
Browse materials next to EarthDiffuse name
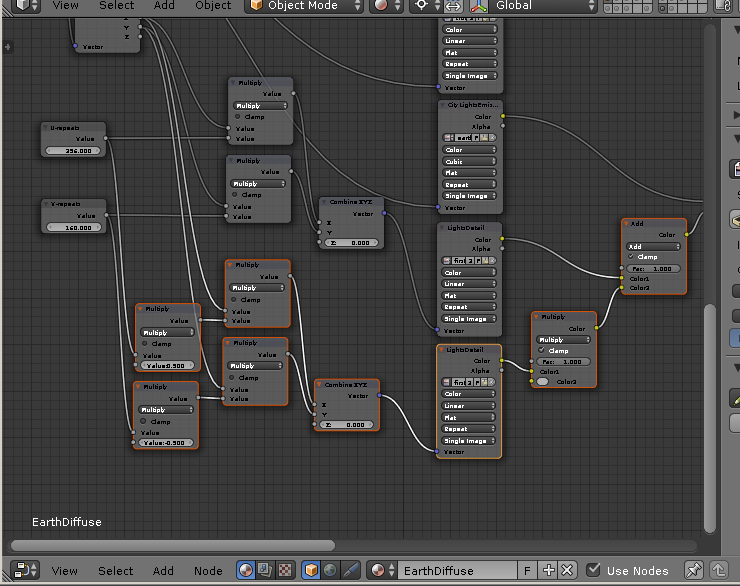[x=382, y=570]
